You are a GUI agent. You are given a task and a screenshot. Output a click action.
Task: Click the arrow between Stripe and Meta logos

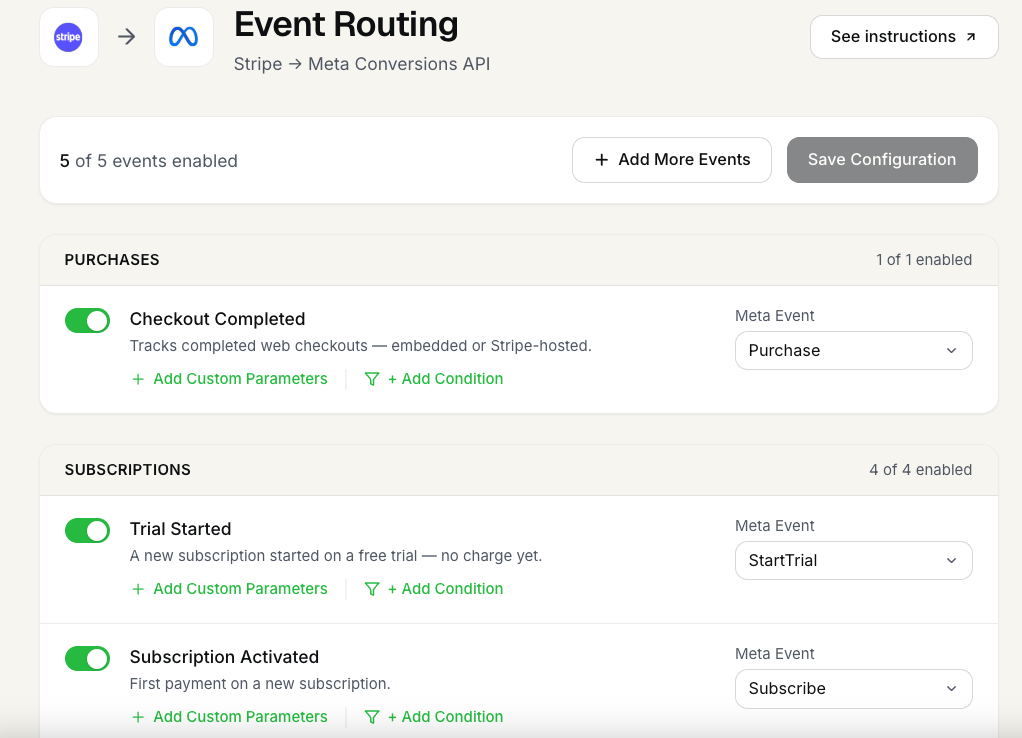coord(126,37)
